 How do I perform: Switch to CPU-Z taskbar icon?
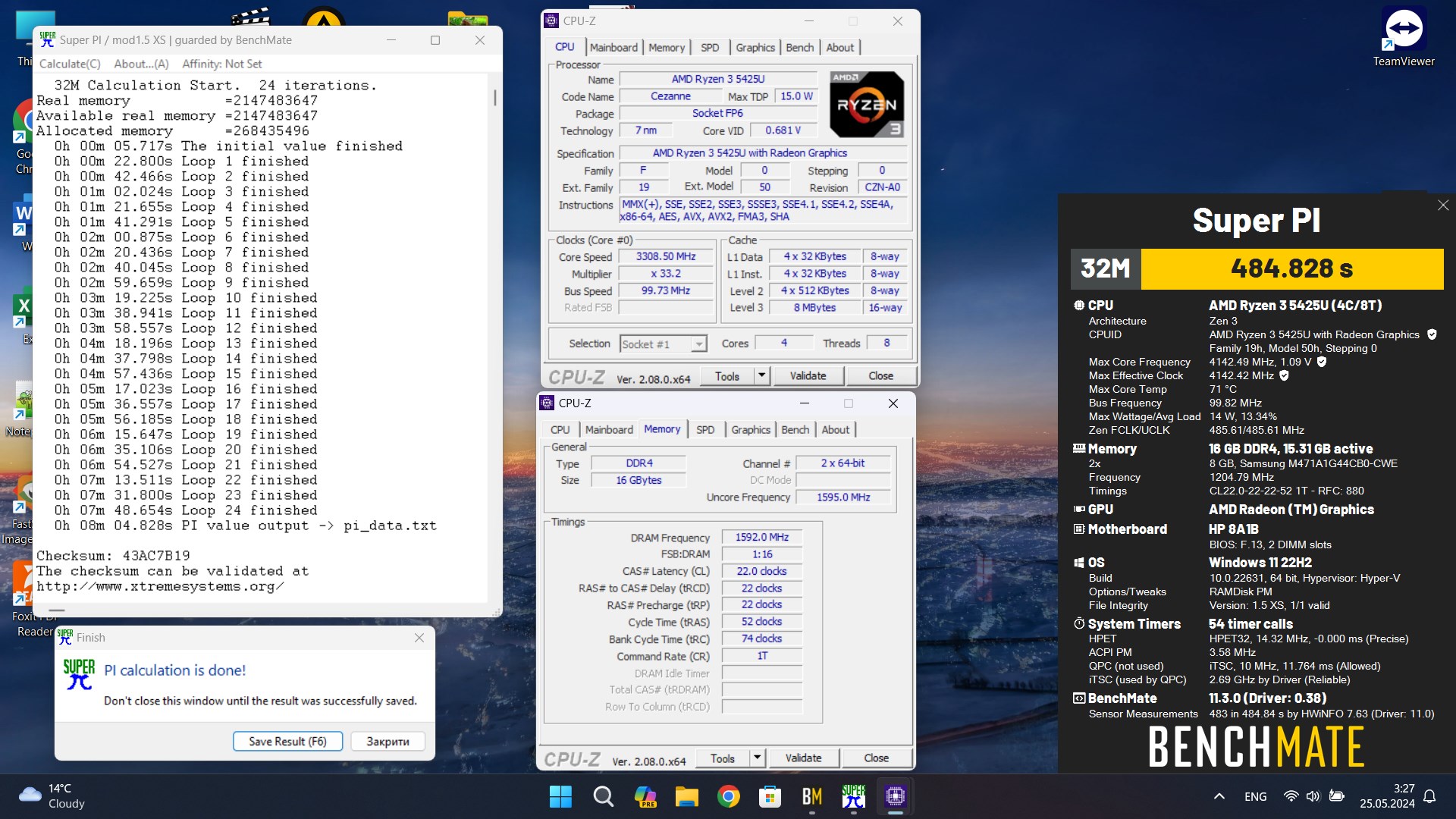[896, 796]
